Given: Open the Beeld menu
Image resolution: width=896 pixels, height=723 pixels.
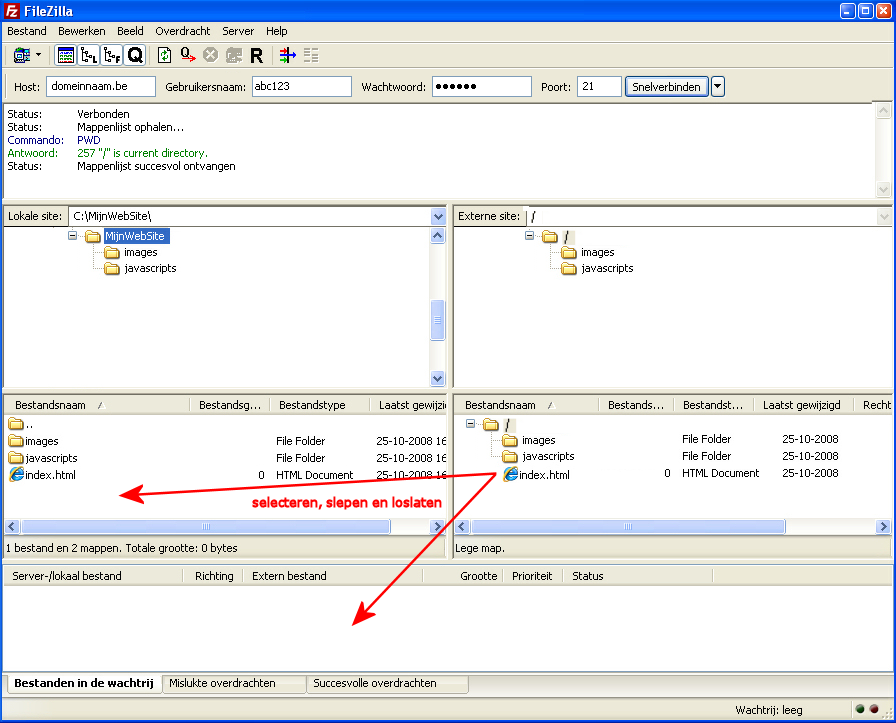Looking at the screenshot, I should [x=130, y=31].
